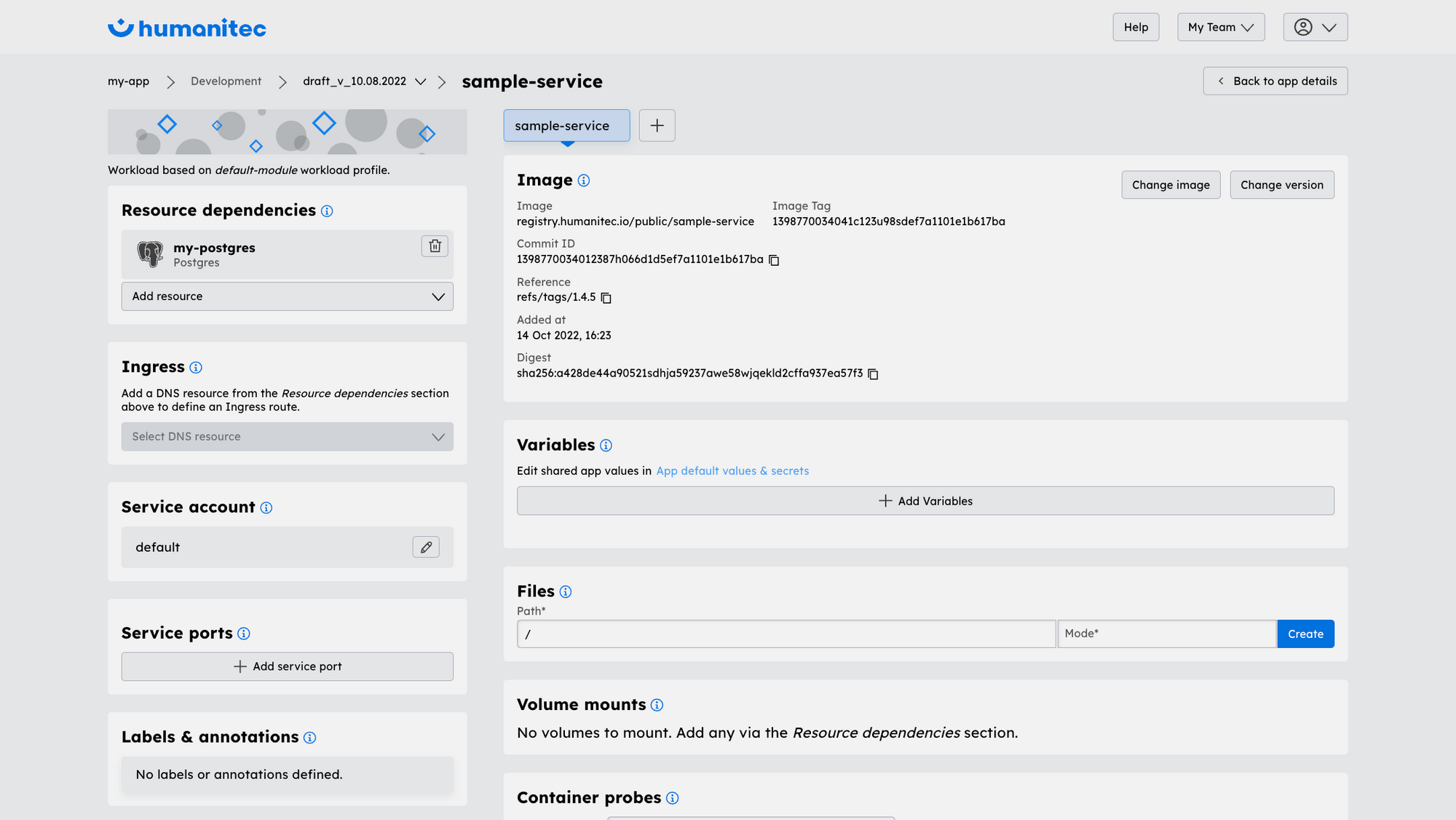
Task: Open the My Team menu
Action: (x=1221, y=27)
